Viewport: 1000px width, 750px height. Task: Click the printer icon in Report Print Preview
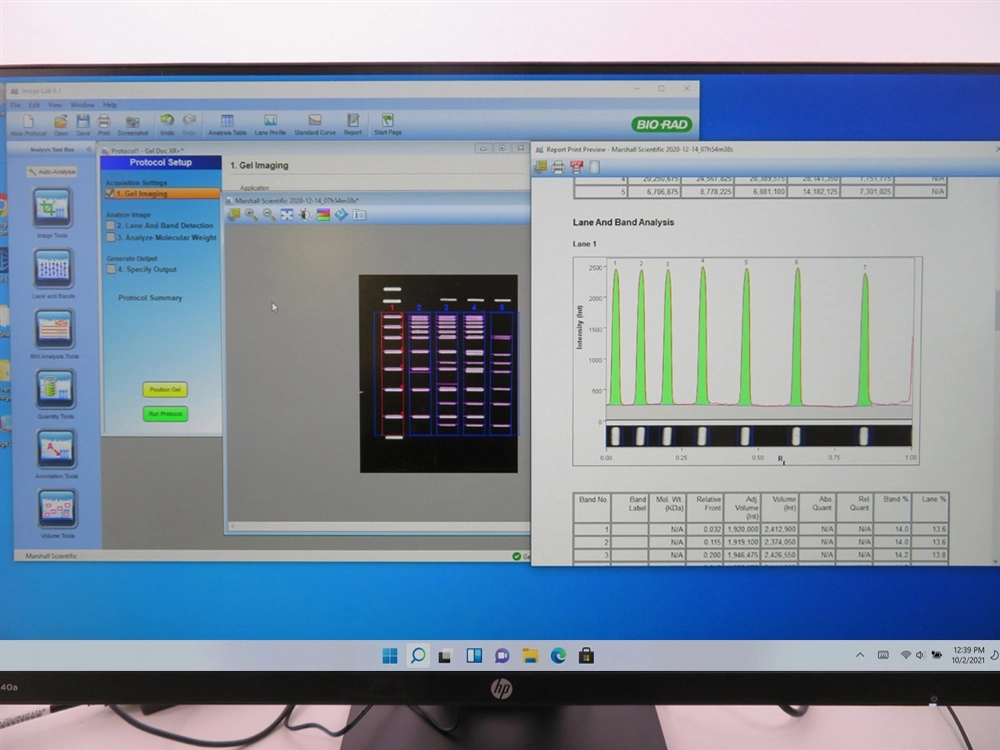(x=558, y=167)
